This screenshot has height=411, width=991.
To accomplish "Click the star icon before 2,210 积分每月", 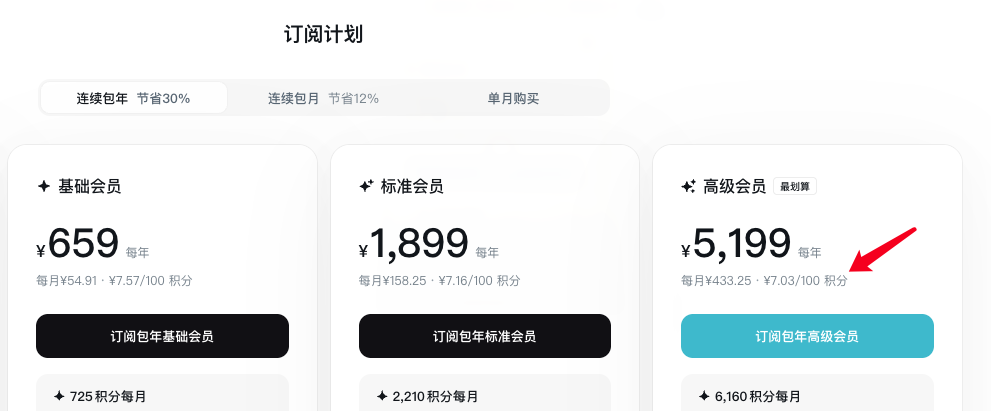I will point(381,396).
